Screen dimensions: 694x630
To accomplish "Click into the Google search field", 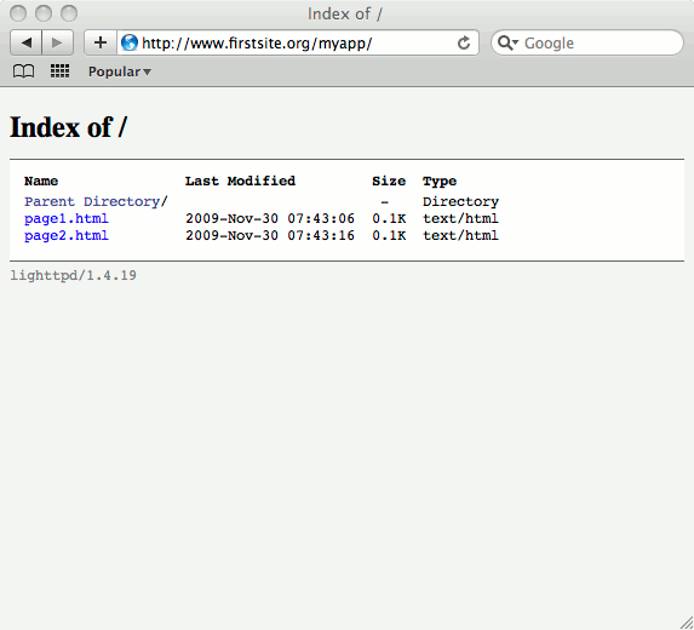I will point(600,43).
